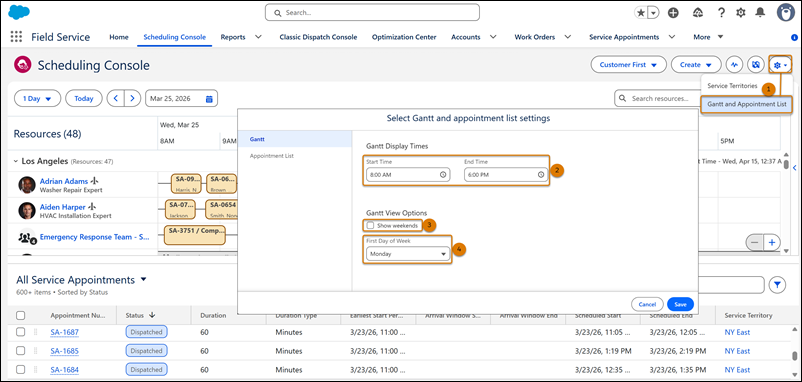Select the SA-1687 row checkbox
Viewport: 802px width, 382px height.
[20, 332]
